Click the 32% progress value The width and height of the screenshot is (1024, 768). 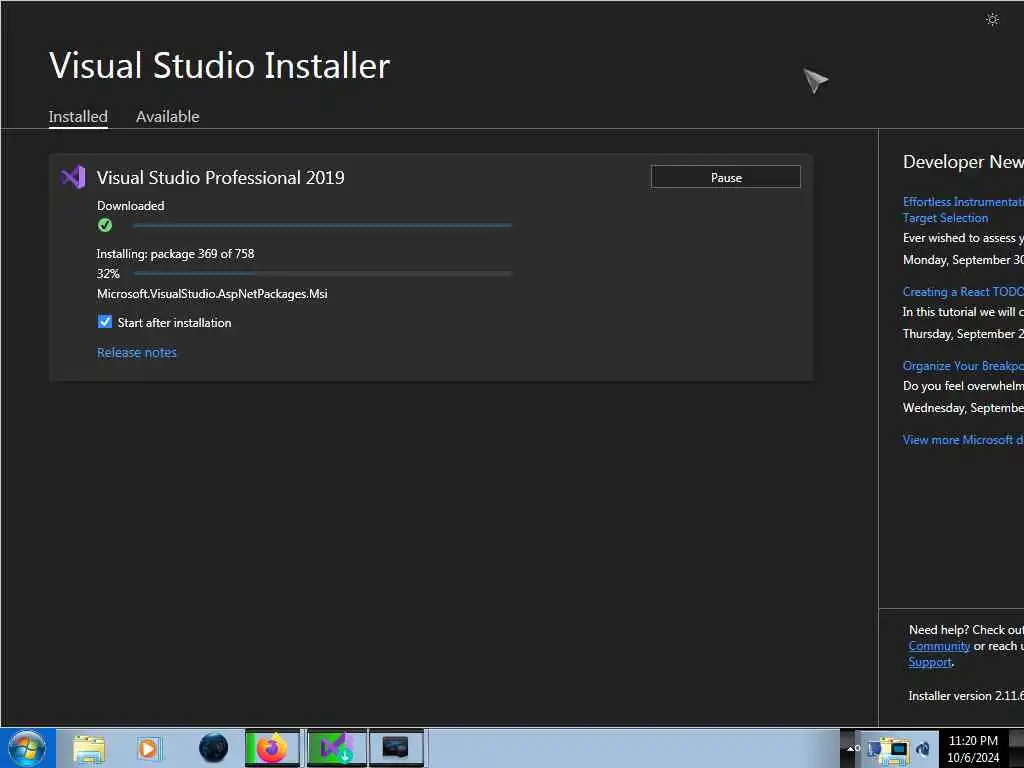(x=108, y=274)
